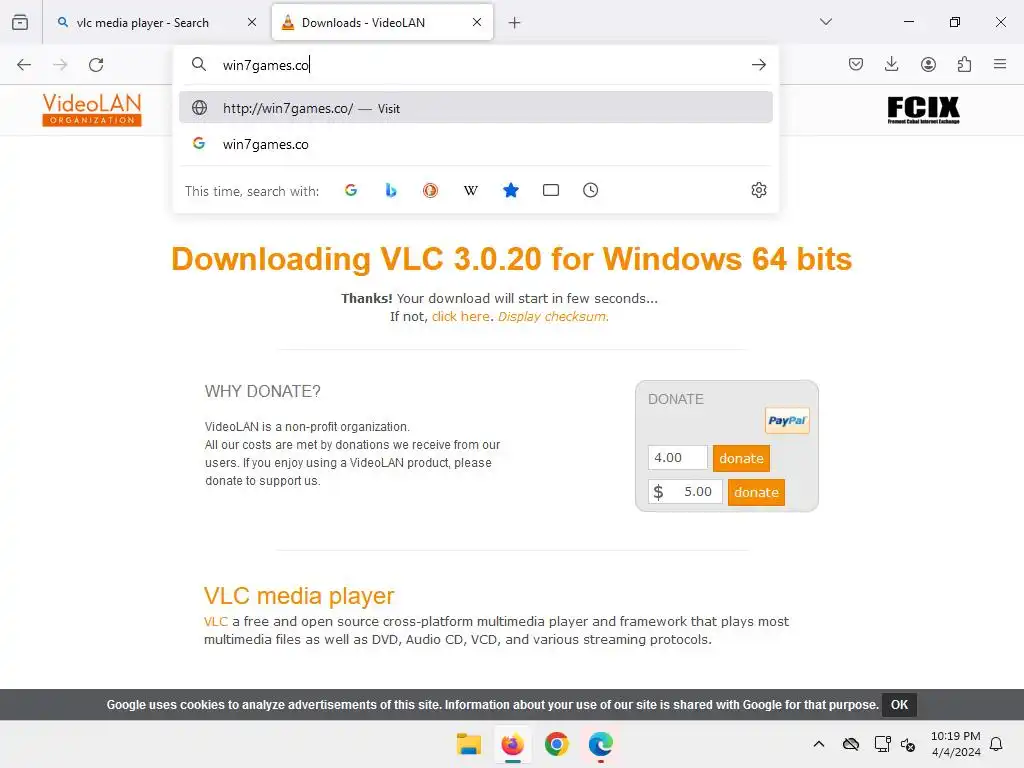Search this time with Google icon

[351, 190]
